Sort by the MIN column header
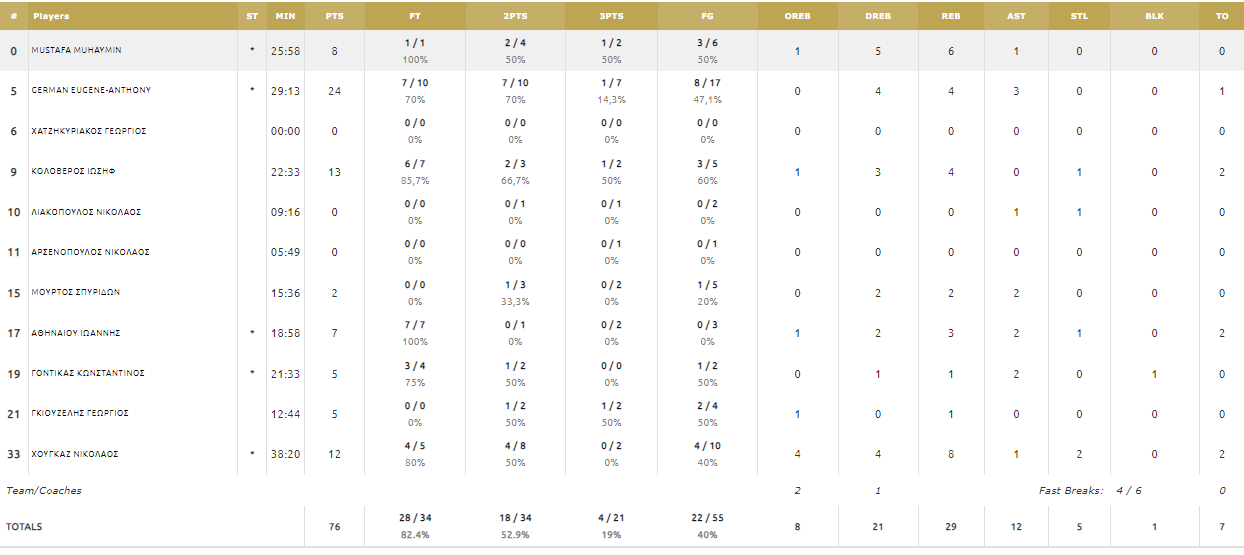 pyautogui.click(x=285, y=16)
